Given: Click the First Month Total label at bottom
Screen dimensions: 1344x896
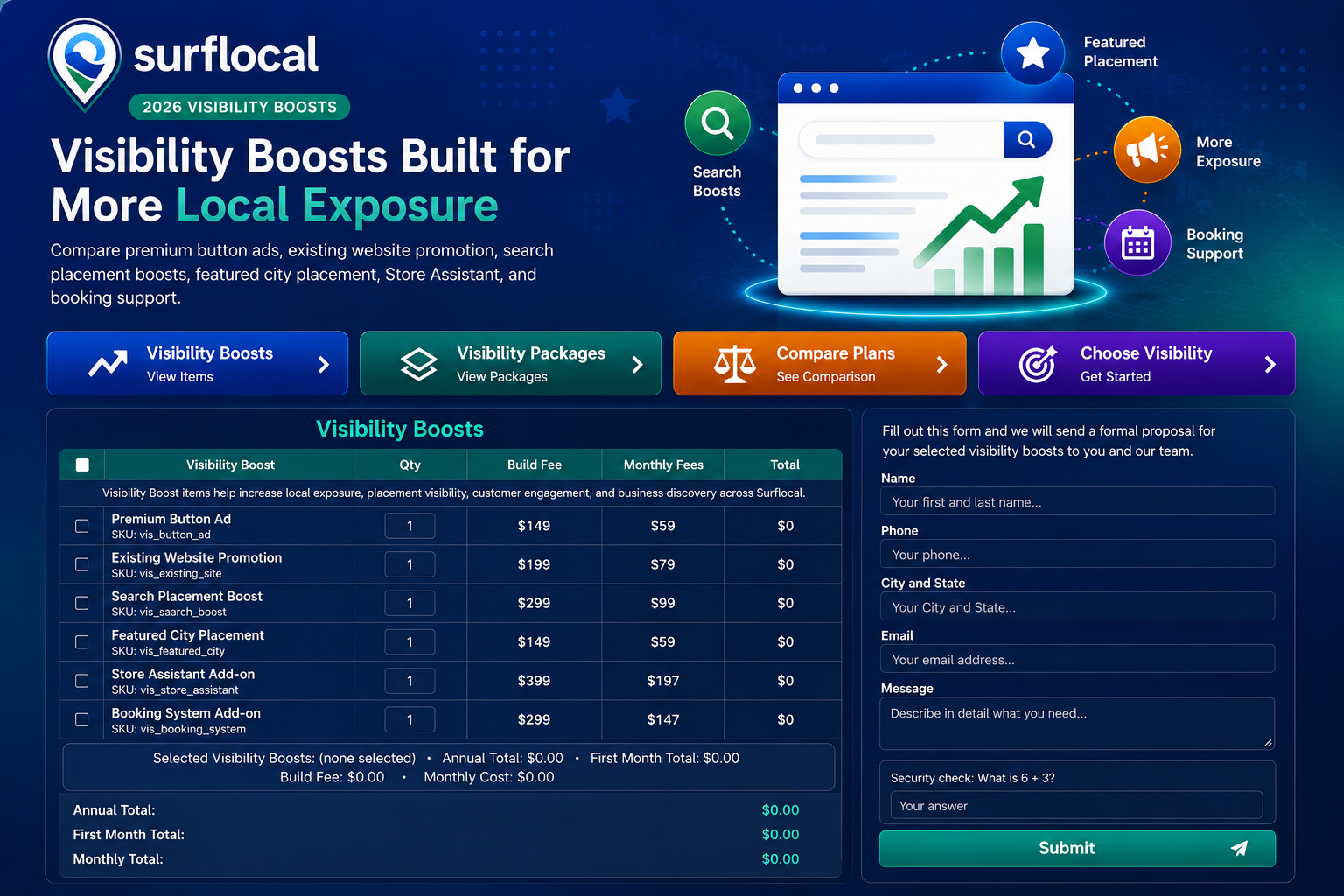Looking at the screenshot, I should click(x=129, y=835).
